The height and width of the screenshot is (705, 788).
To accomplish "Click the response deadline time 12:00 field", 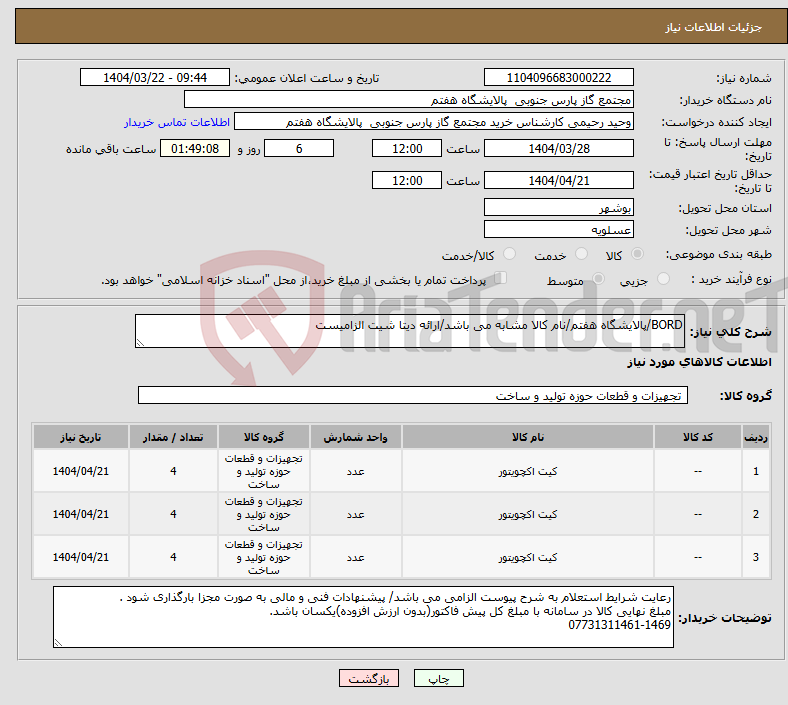I will point(407,148).
